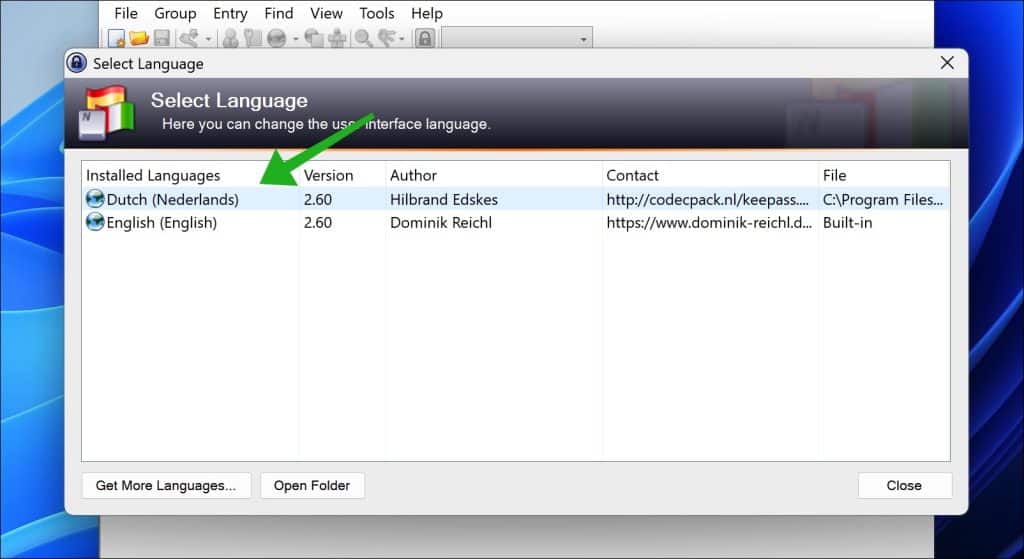Image resolution: width=1024 pixels, height=559 pixels.
Task: Open the Add Entry dropdown arrow
Action: coord(208,39)
